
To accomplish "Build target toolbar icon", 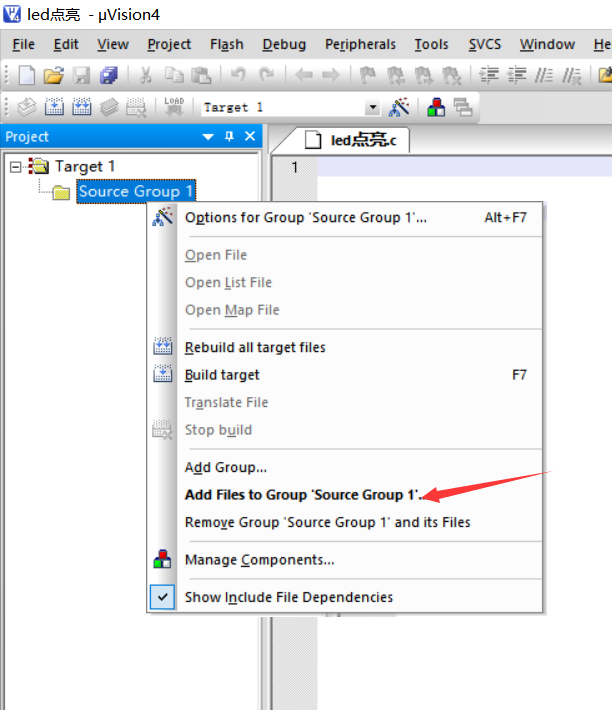I will [x=54, y=107].
